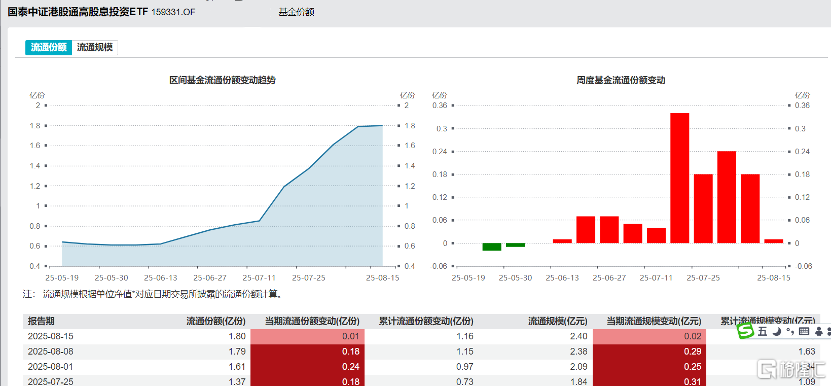Toggle the moon half-width icon in IME bar
Image resolution: width=832 pixels, height=386 pixels.
[776, 332]
